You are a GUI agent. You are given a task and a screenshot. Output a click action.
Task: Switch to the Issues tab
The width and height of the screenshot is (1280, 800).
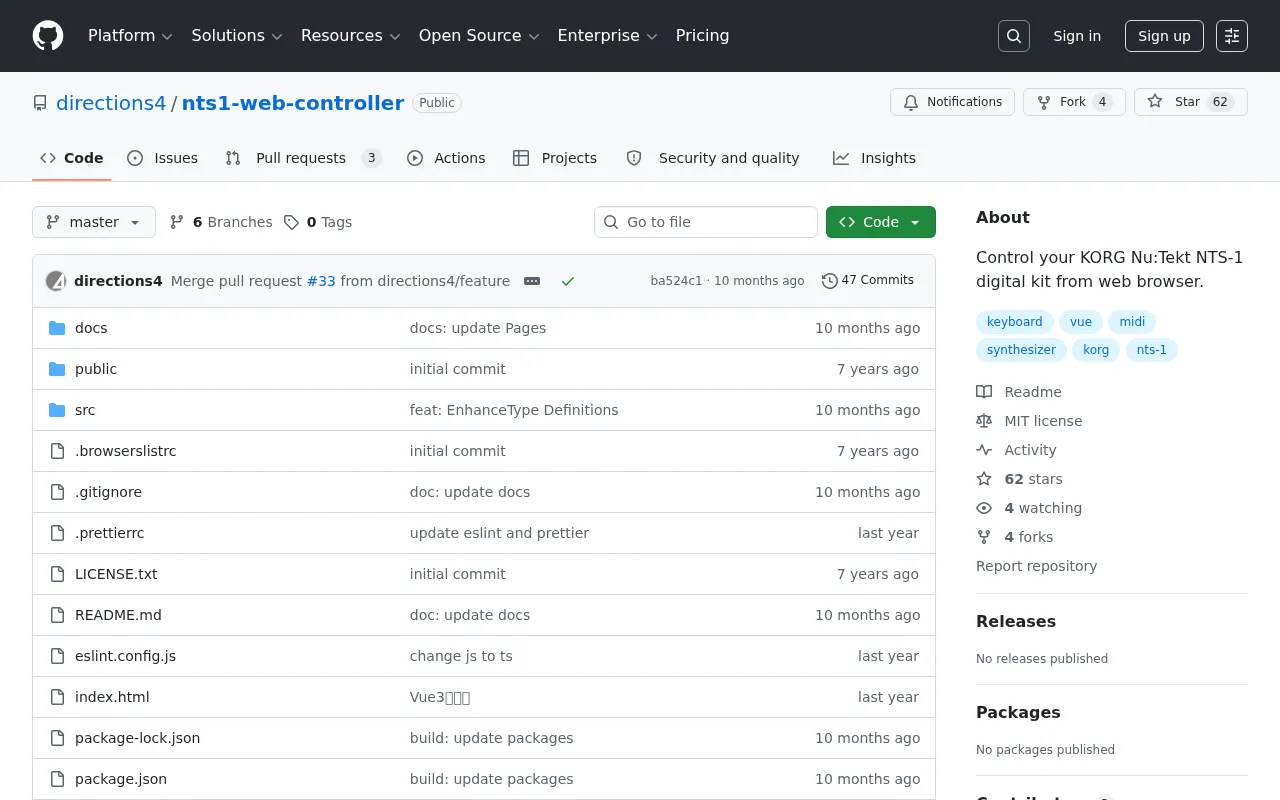pyautogui.click(x=163, y=158)
